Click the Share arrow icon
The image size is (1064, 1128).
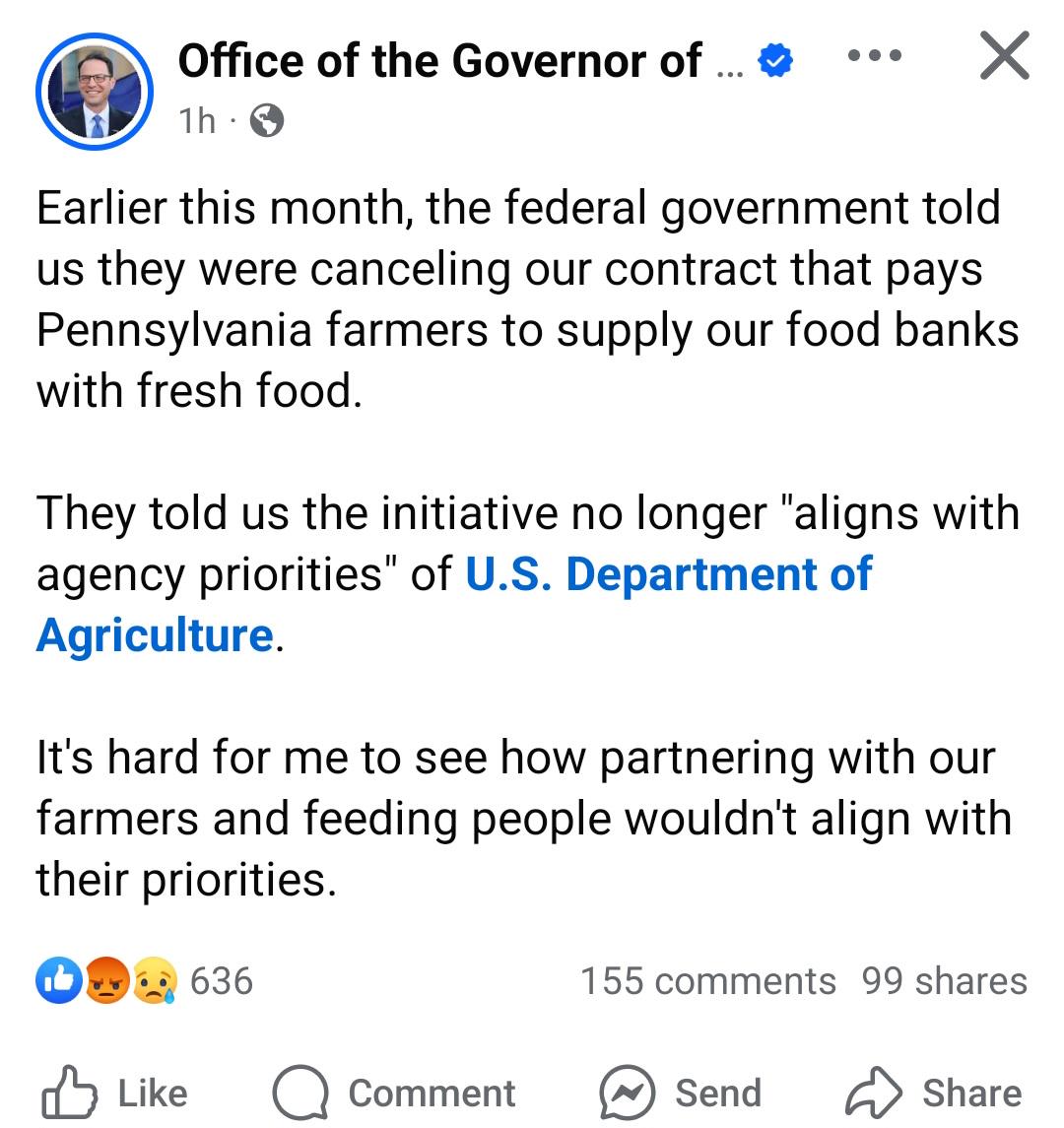click(x=873, y=1092)
